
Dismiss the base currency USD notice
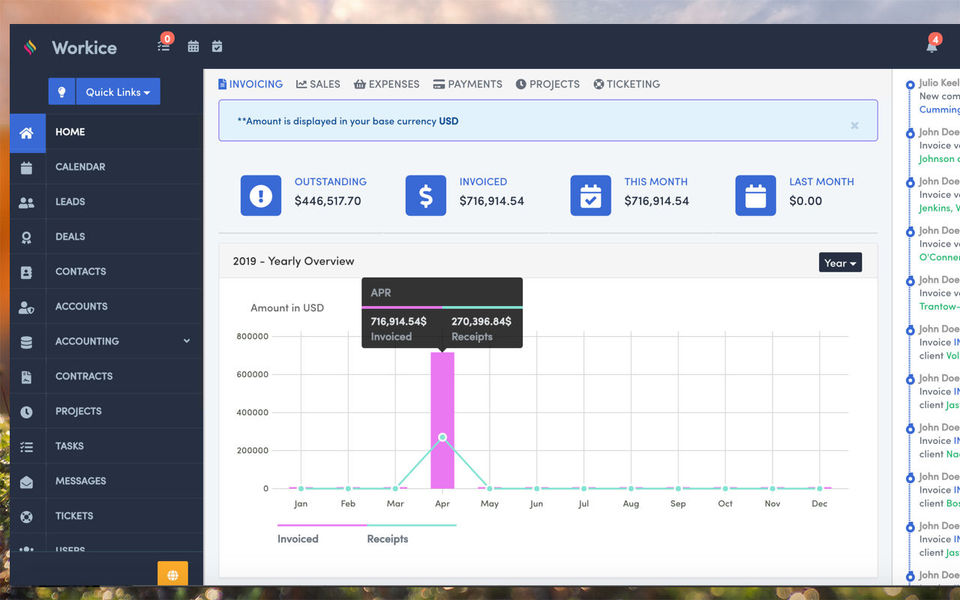click(854, 126)
